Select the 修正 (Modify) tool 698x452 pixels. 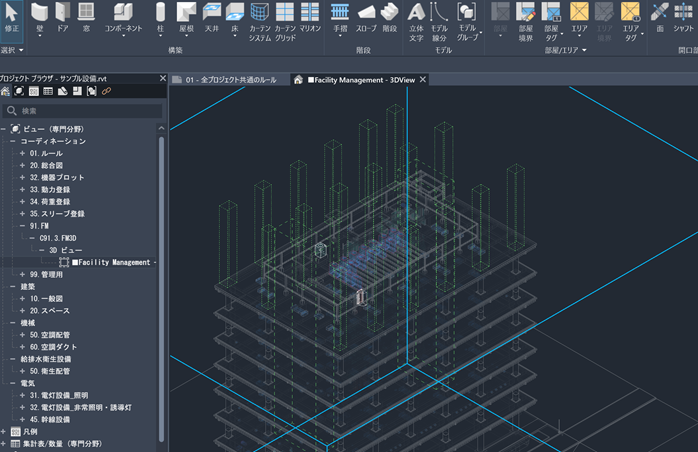point(11,18)
